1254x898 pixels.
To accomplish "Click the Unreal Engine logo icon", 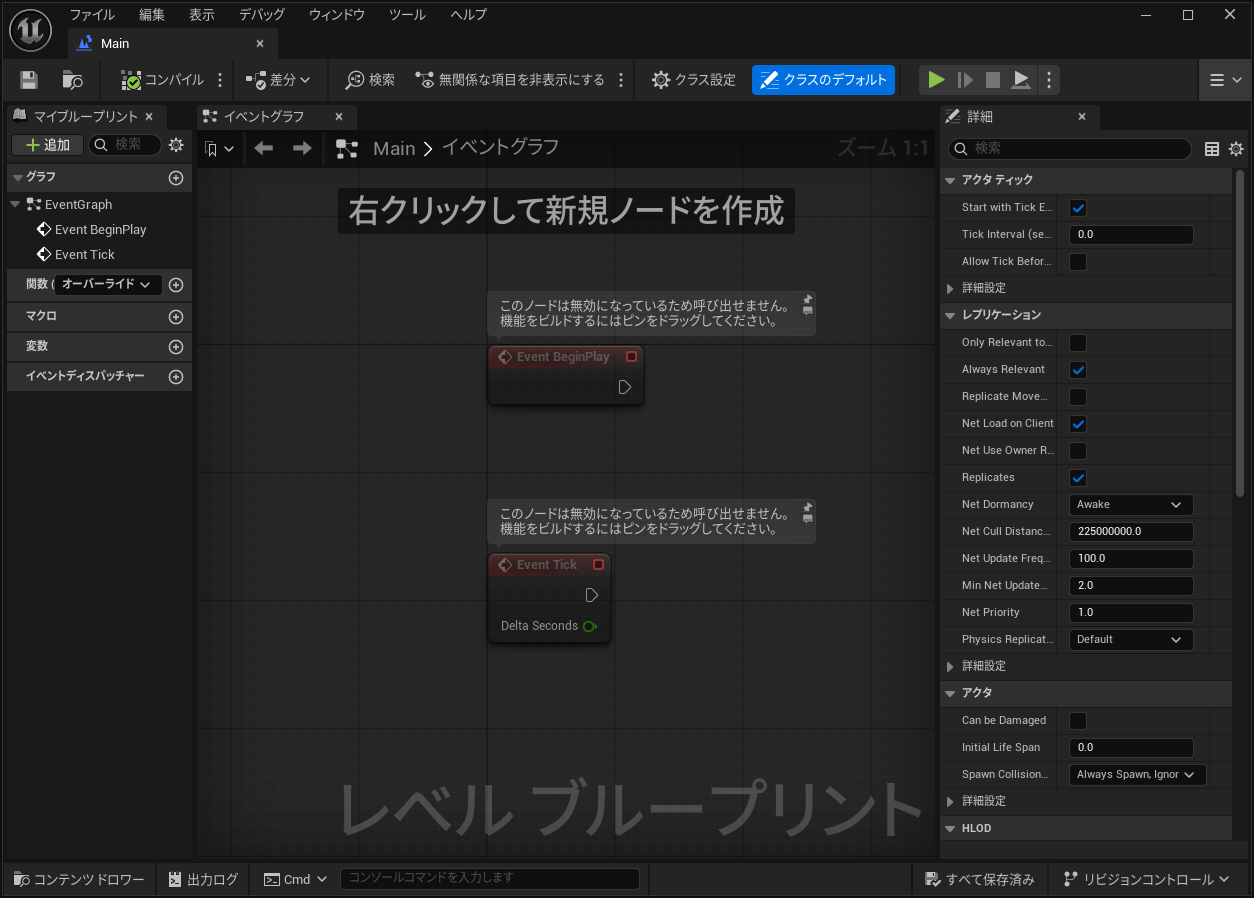I will point(31,30).
